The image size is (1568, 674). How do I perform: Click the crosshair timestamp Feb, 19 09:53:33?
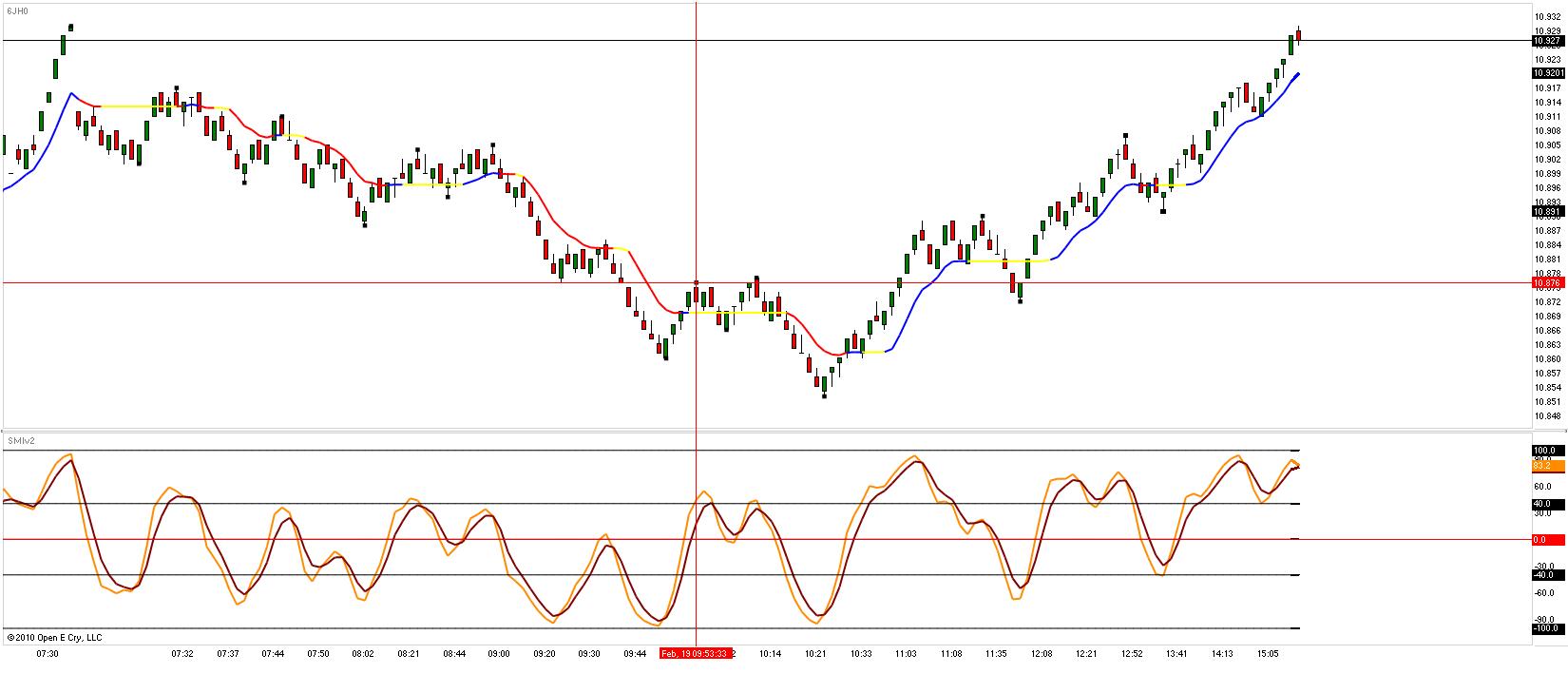click(696, 653)
